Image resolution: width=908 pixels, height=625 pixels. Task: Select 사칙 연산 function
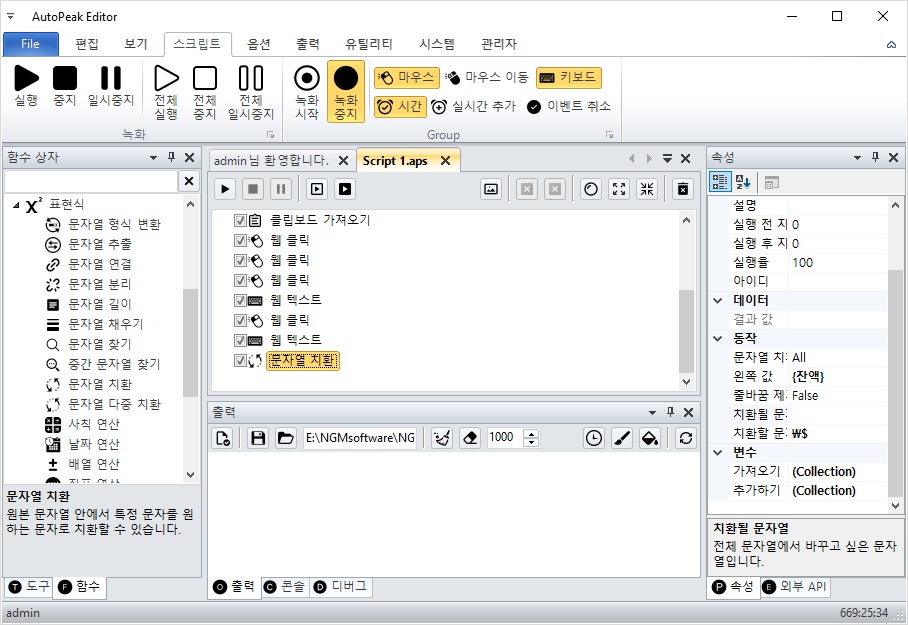tap(94, 425)
